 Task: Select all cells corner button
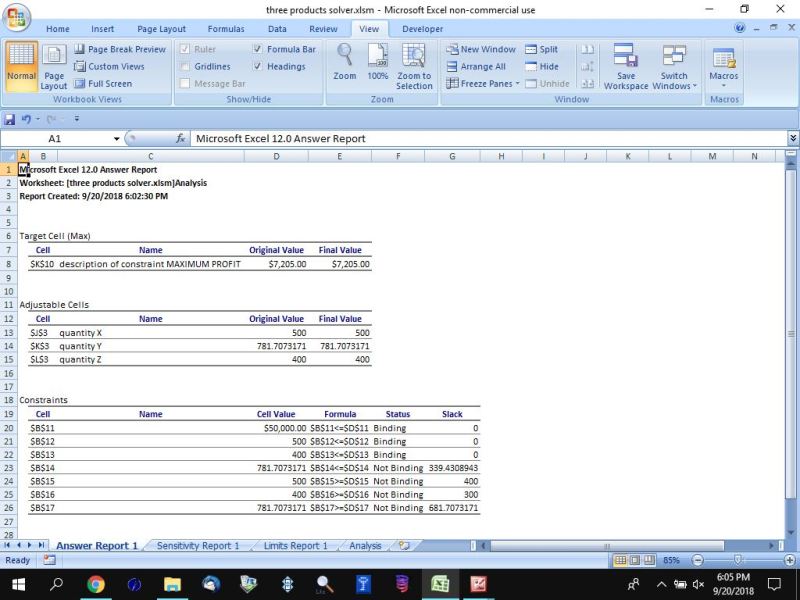tap(9, 156)
